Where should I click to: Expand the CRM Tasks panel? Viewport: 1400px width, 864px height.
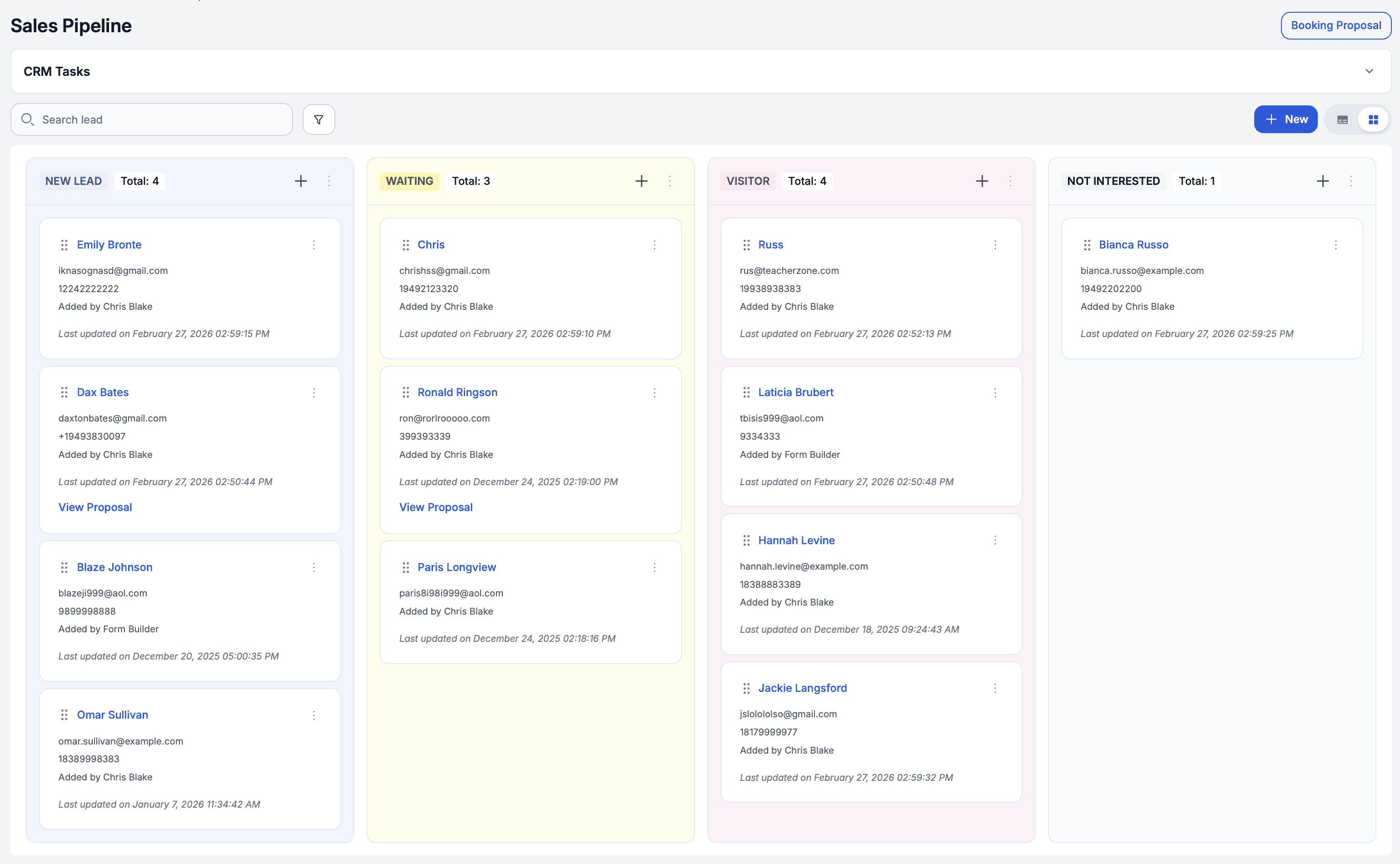click(1369, 71)
